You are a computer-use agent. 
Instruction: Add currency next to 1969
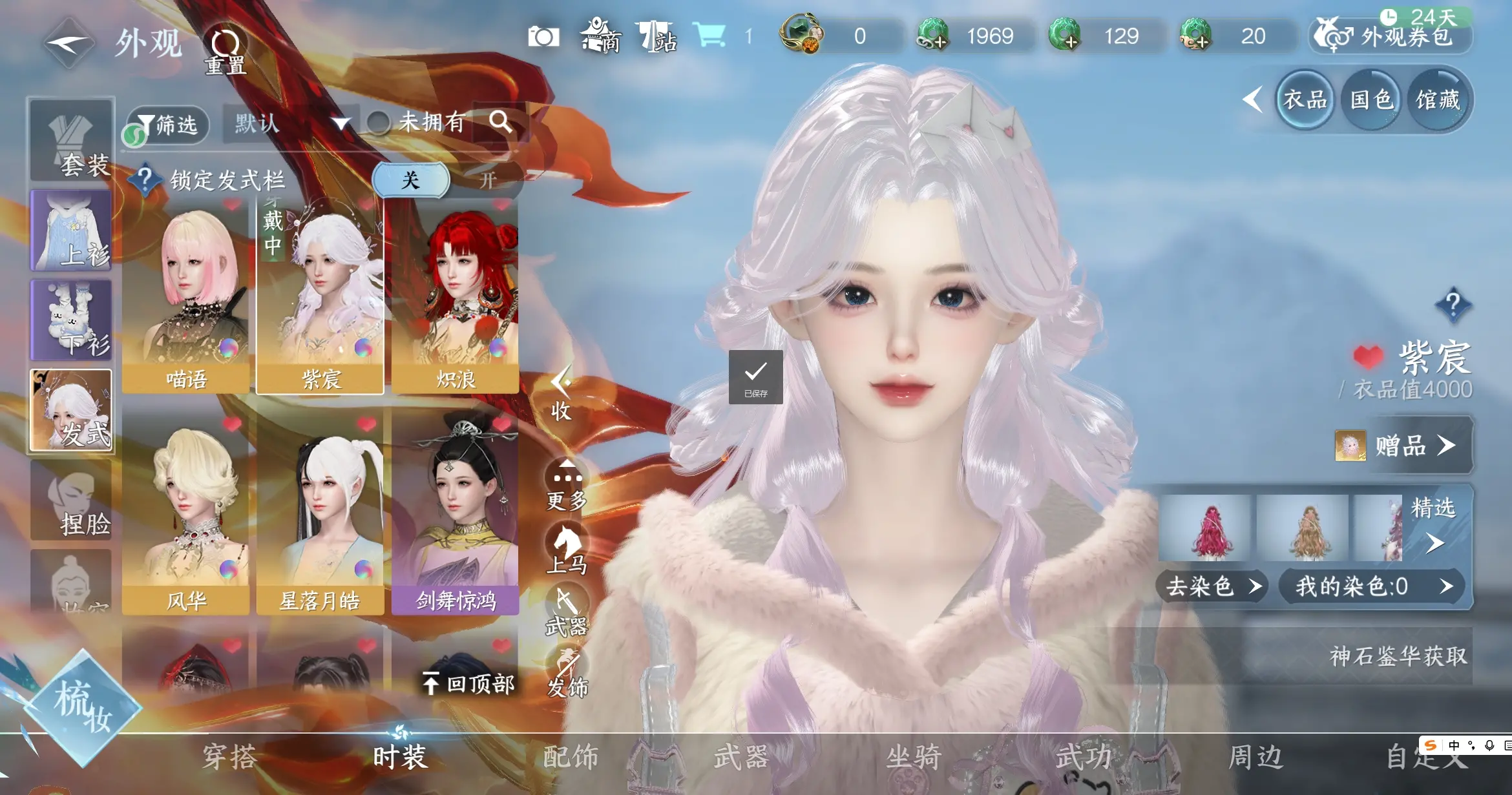(932, 36)
